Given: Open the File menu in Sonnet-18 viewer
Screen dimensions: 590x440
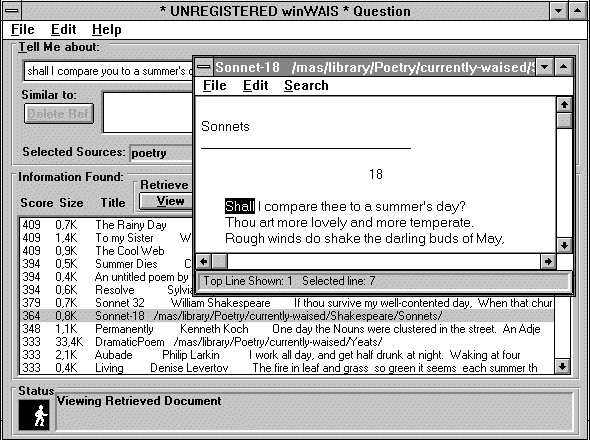Looking at the screenshot, I should (x=214, y=85).
